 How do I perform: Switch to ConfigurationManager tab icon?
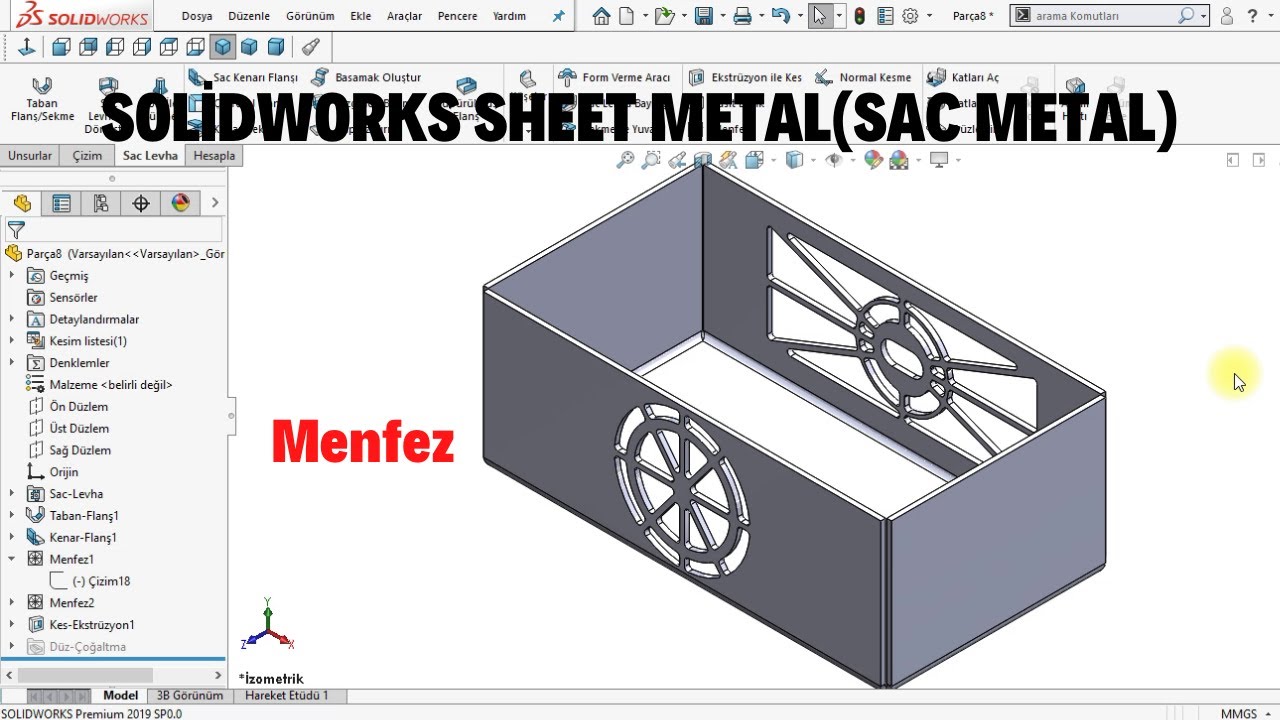pyautogui.click(x=101, y=203)
